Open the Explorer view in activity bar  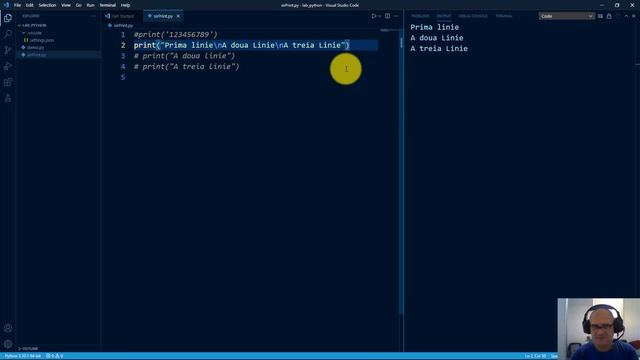click(8, 18)
